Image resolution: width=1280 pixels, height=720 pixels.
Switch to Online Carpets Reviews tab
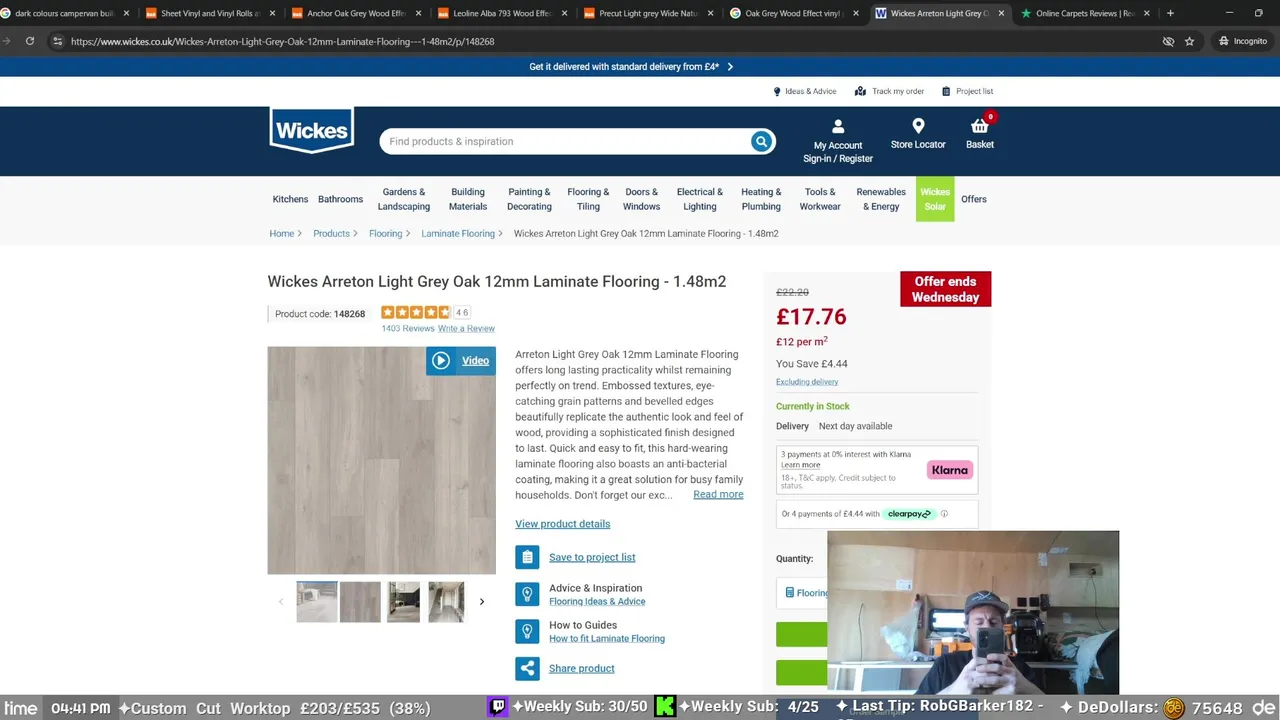pos(1085,13)
